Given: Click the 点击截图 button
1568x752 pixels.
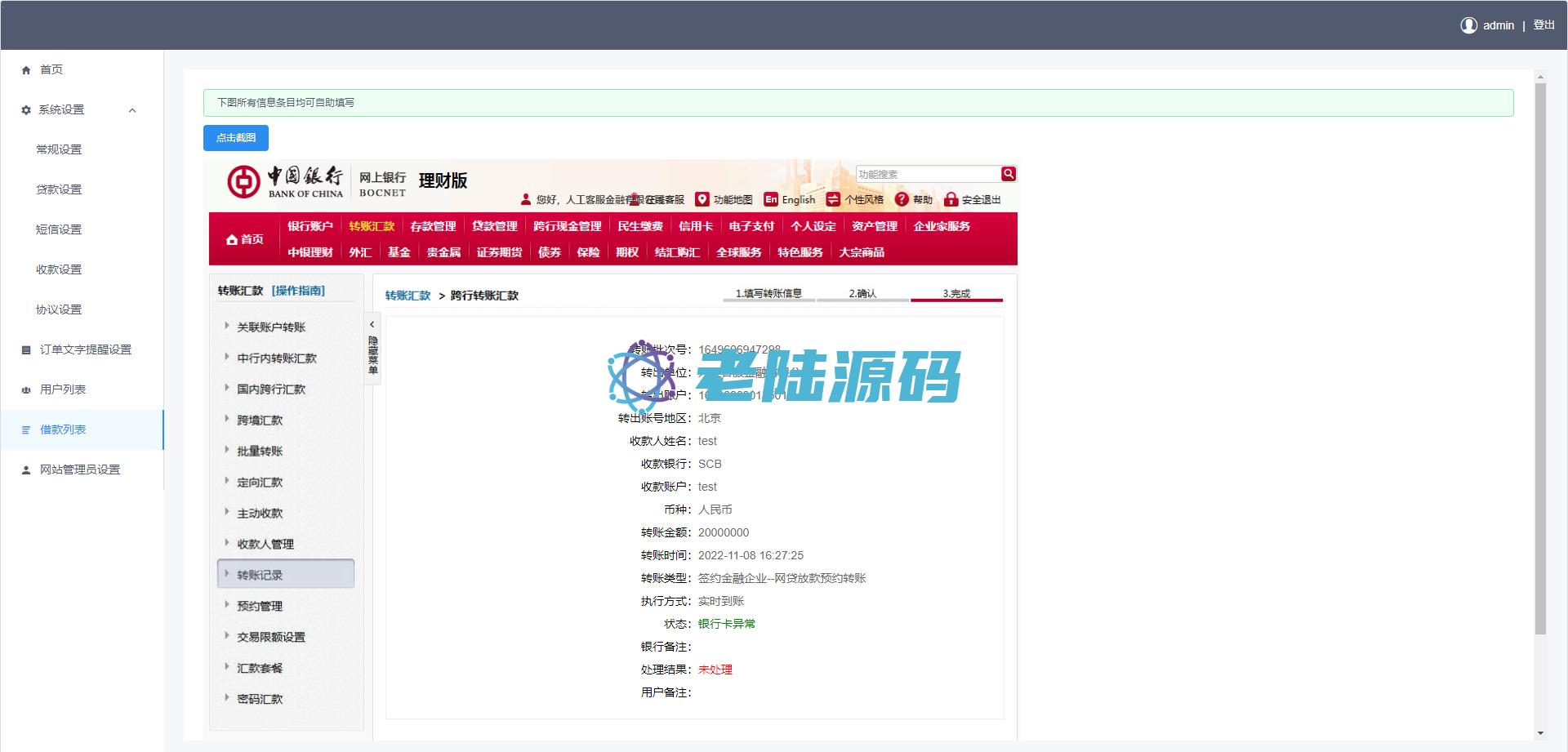Looking at the screenshot, I should (235, 138).
